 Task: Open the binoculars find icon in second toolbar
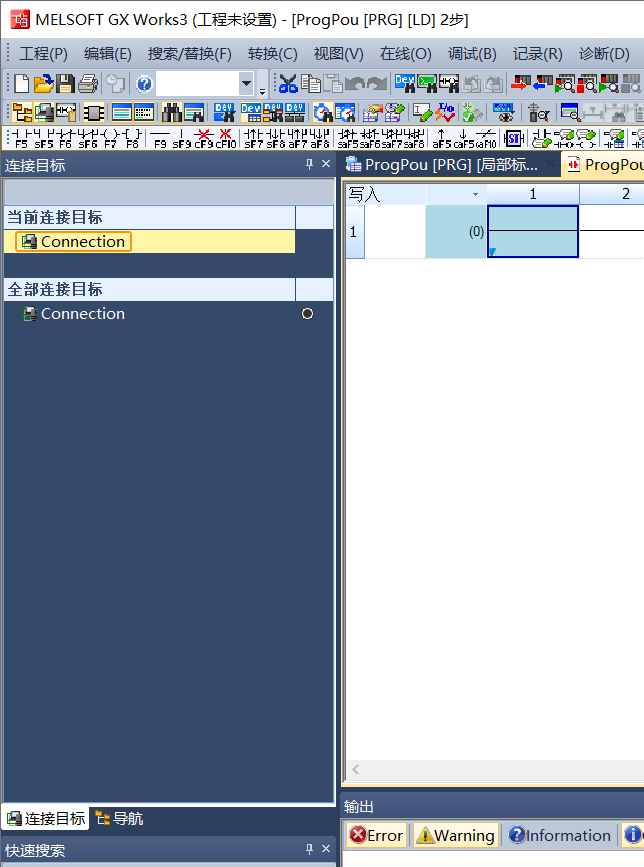tap(171, 113)
